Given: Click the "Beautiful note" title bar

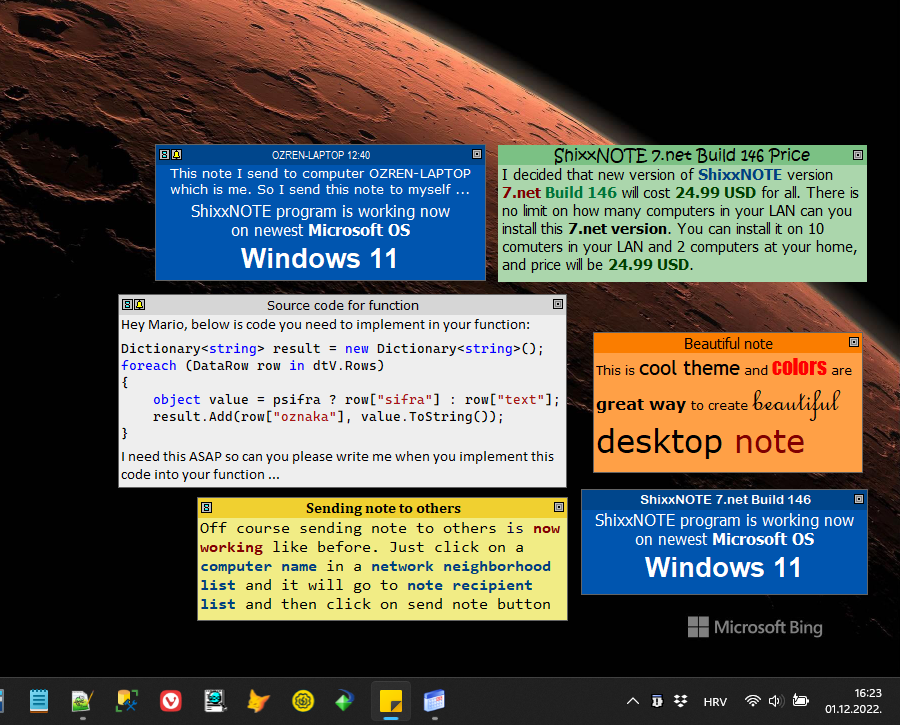Looking at the screenshot, I should tap(728, 343).
